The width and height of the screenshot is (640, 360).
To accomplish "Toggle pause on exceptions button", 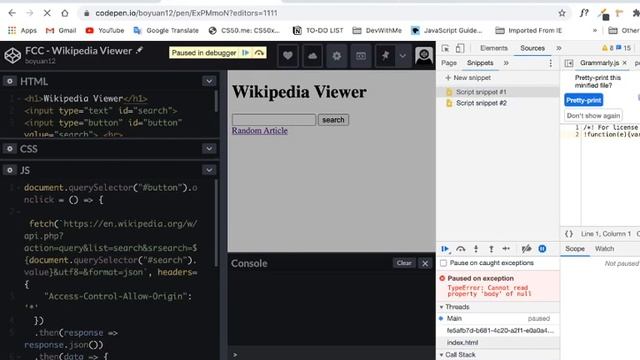I will [x=542, y=249].
